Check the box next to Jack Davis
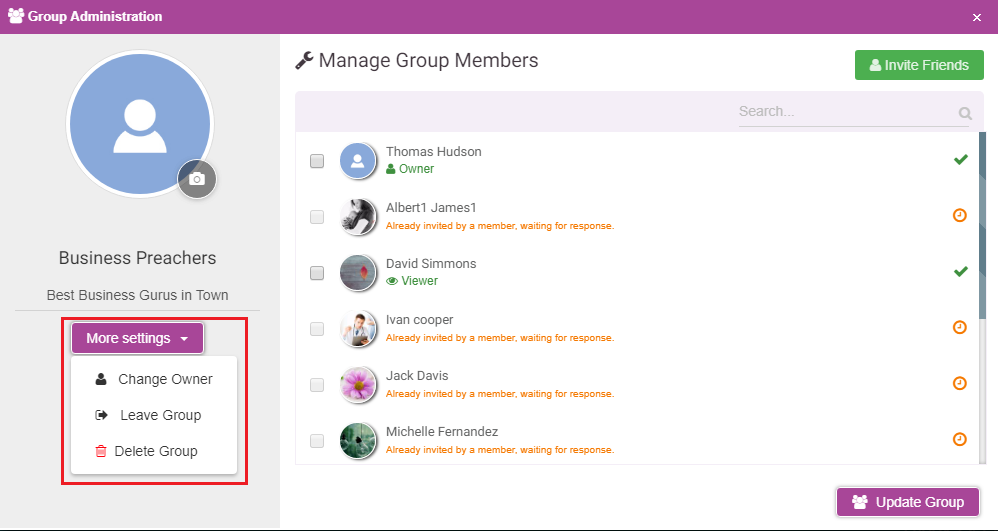Image resolution: width=998 pixels, height=531 pixels. coord(317,385)
